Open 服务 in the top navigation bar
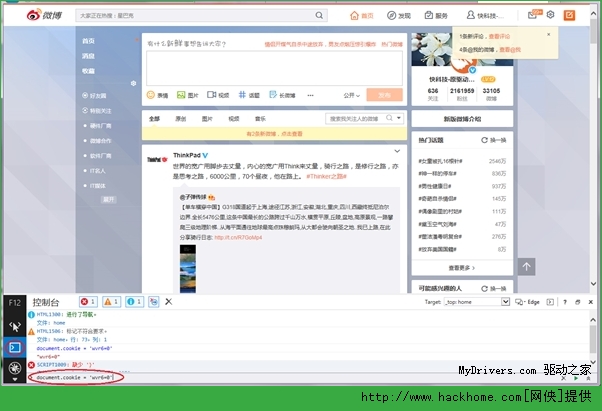Viewport: 602px width, 411px height. point(436,15)
